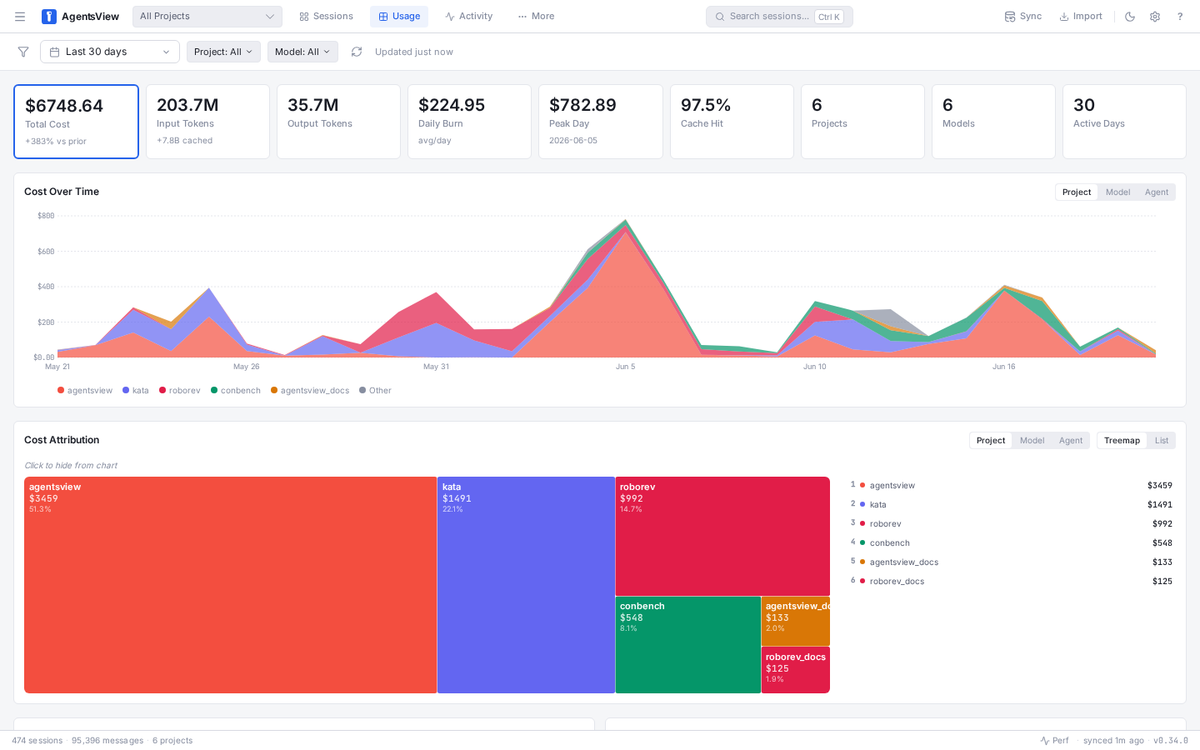
Task: Click the 474 sessions status text
Action: click(x=37, y=741)
